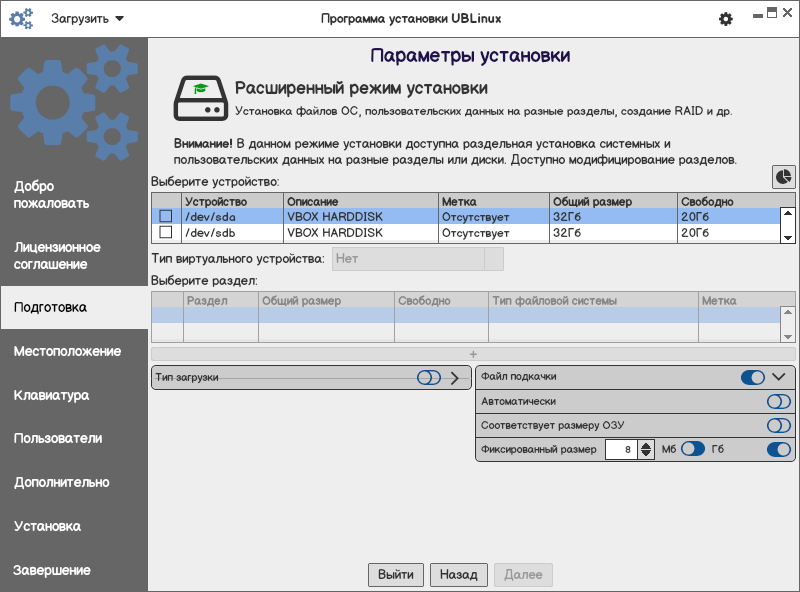Open the pie chart partition editor button
Image resolution: width=800 pixels, height=592 pixels.
[x=783, y=176]
